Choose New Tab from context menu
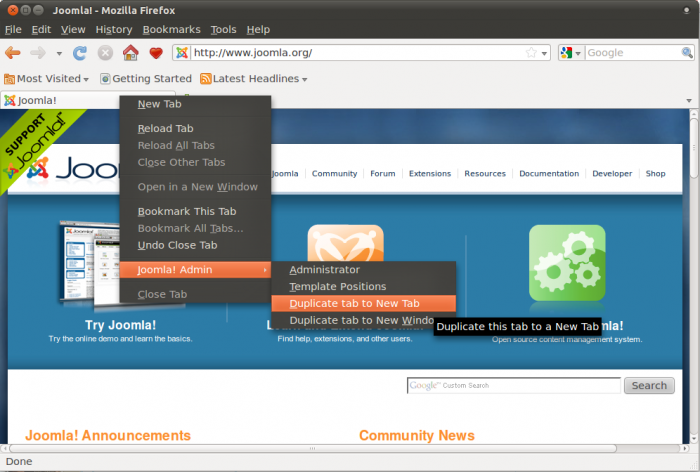Viewport: 700px width, 472px height. 195,104
